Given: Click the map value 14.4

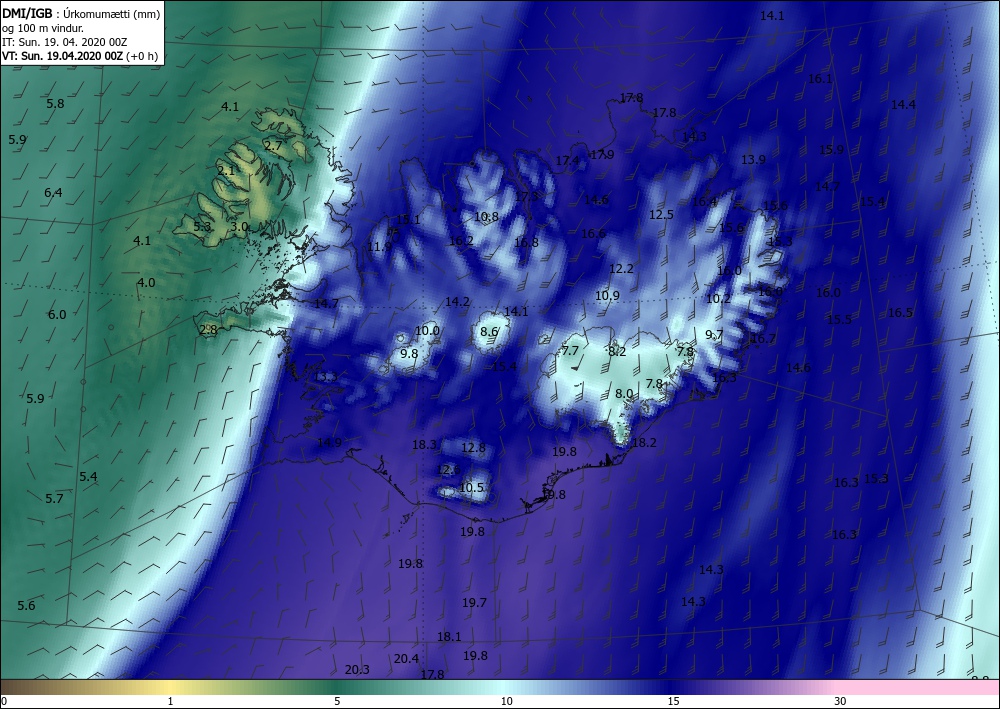Looking at the screenshot, I should coord(903,105).
